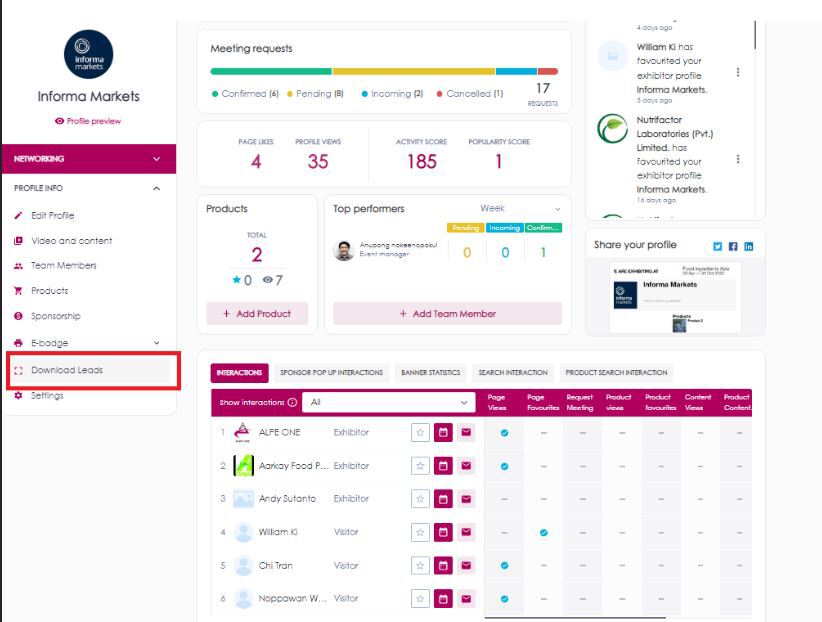
Task: Open options menu for William Ki notification
Action: [738, 72]
